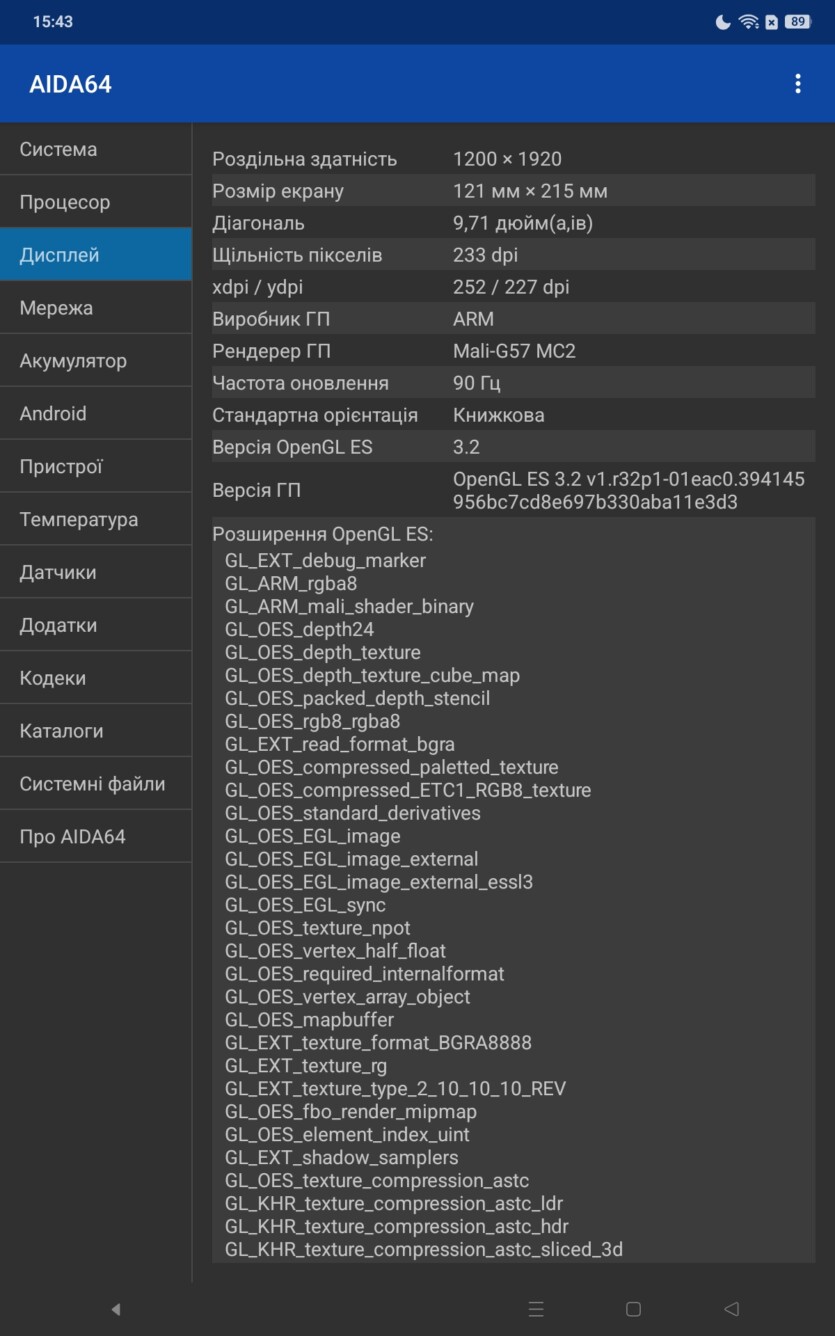Open the Каталоги section
The image size is (835, 1336).
pos(96,731)
